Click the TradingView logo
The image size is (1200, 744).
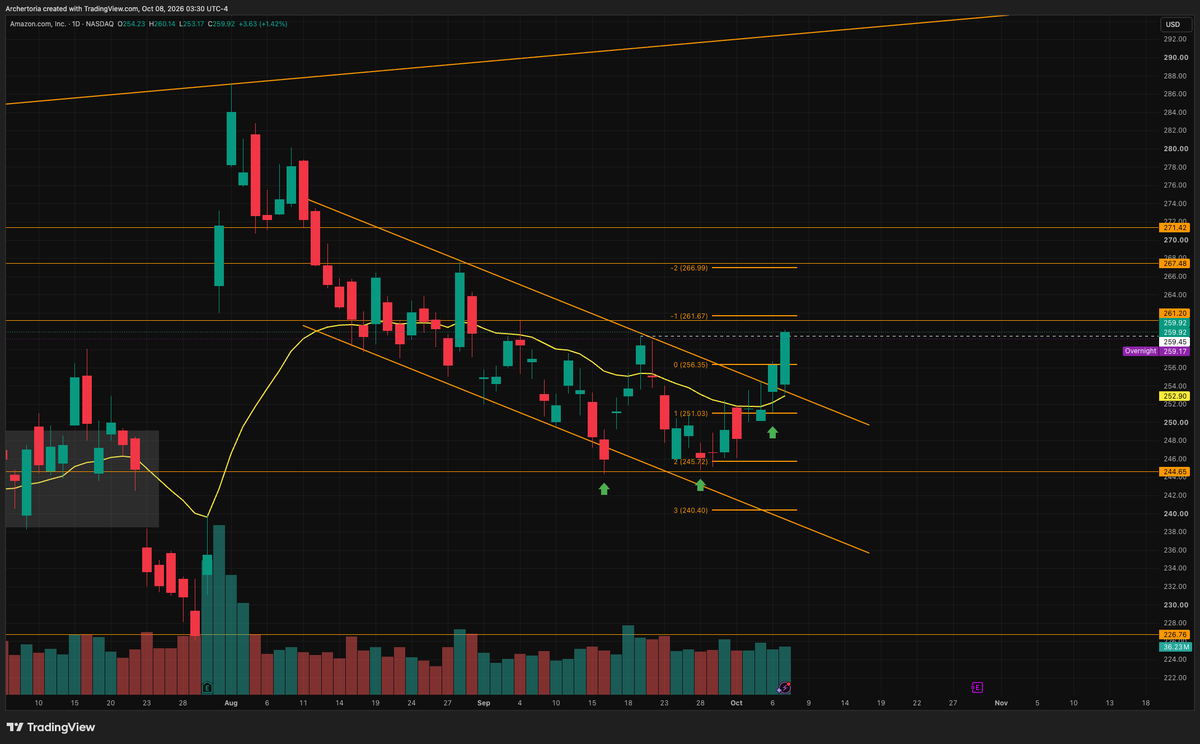point(51,727)
